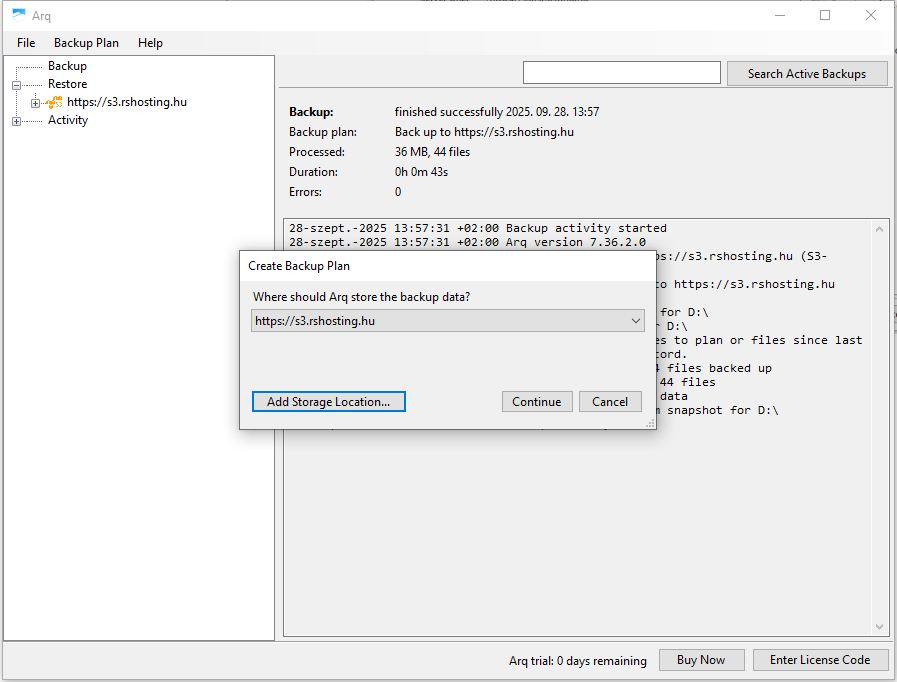The width and height of the screenshot is (897, 682).
Task: Click the backup search text field
Action: pyautogui.click(x=621, y=73)
